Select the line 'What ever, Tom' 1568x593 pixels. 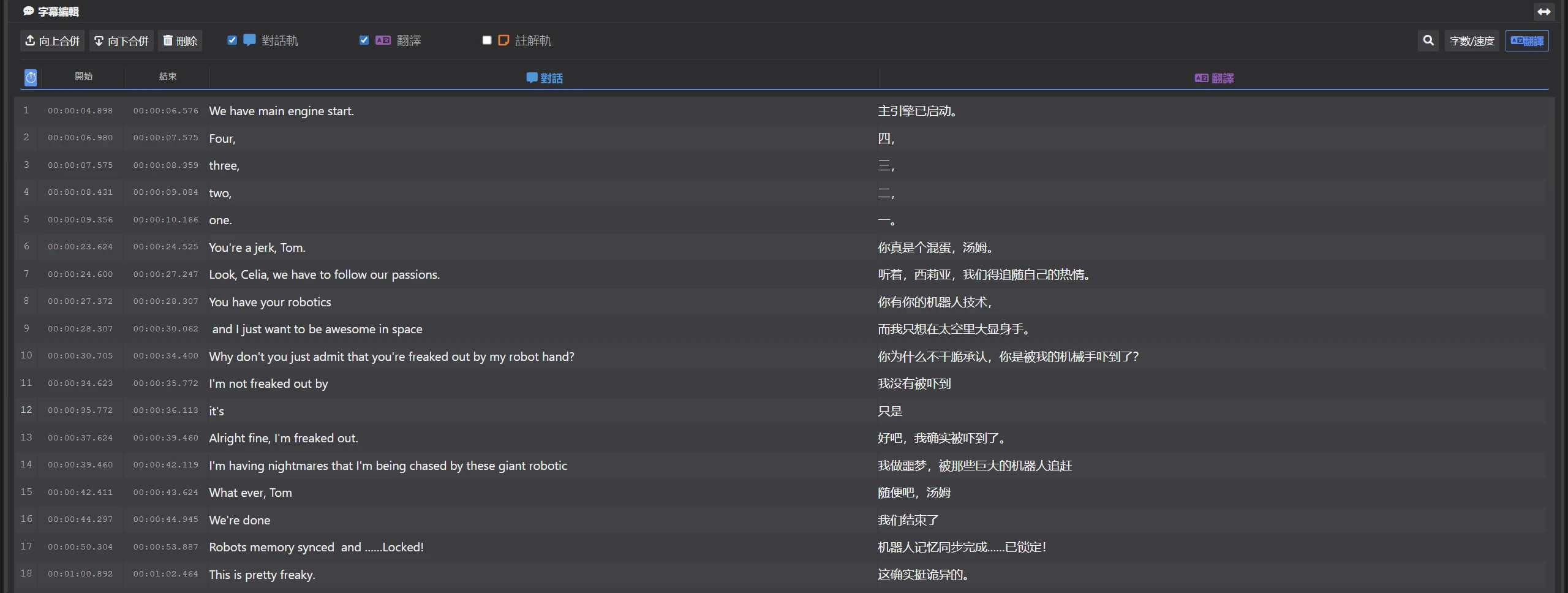[x=251, y=493]
